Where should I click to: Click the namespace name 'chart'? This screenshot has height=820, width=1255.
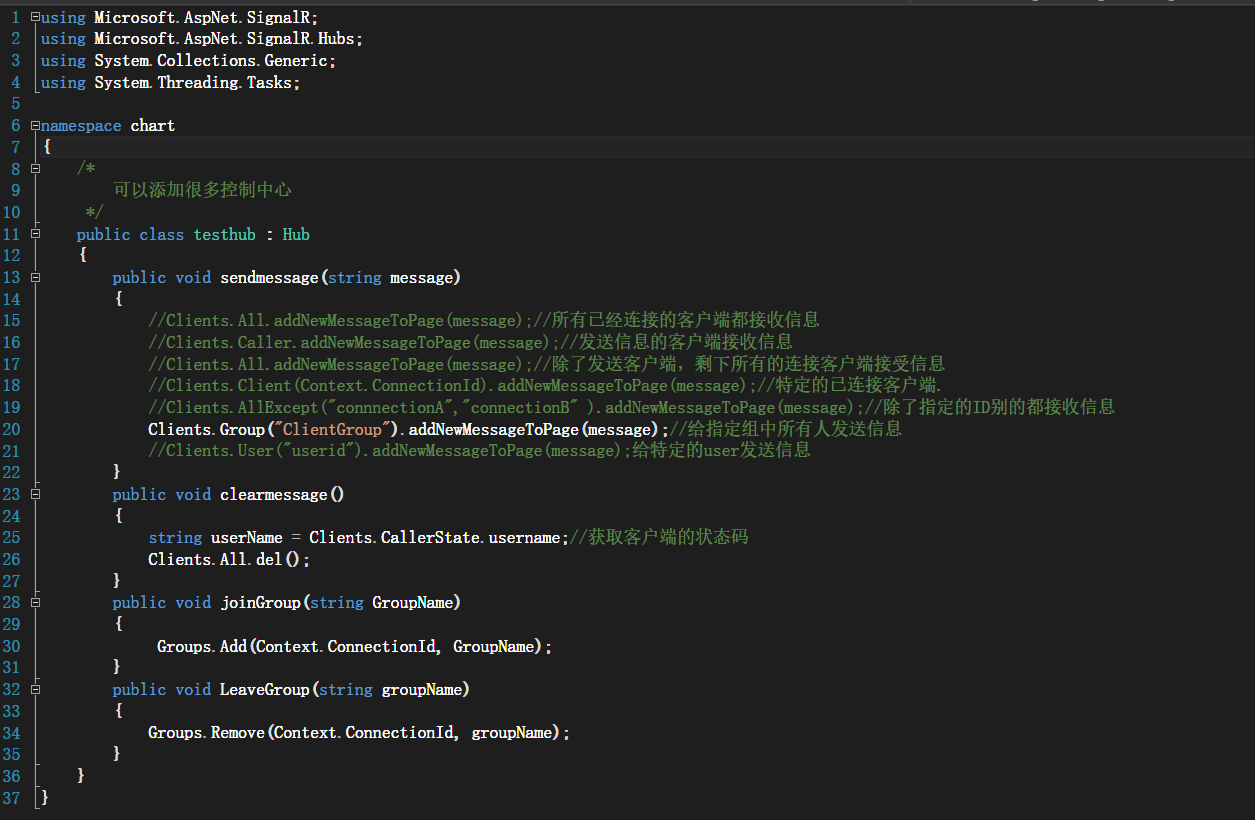pos(153,126)
